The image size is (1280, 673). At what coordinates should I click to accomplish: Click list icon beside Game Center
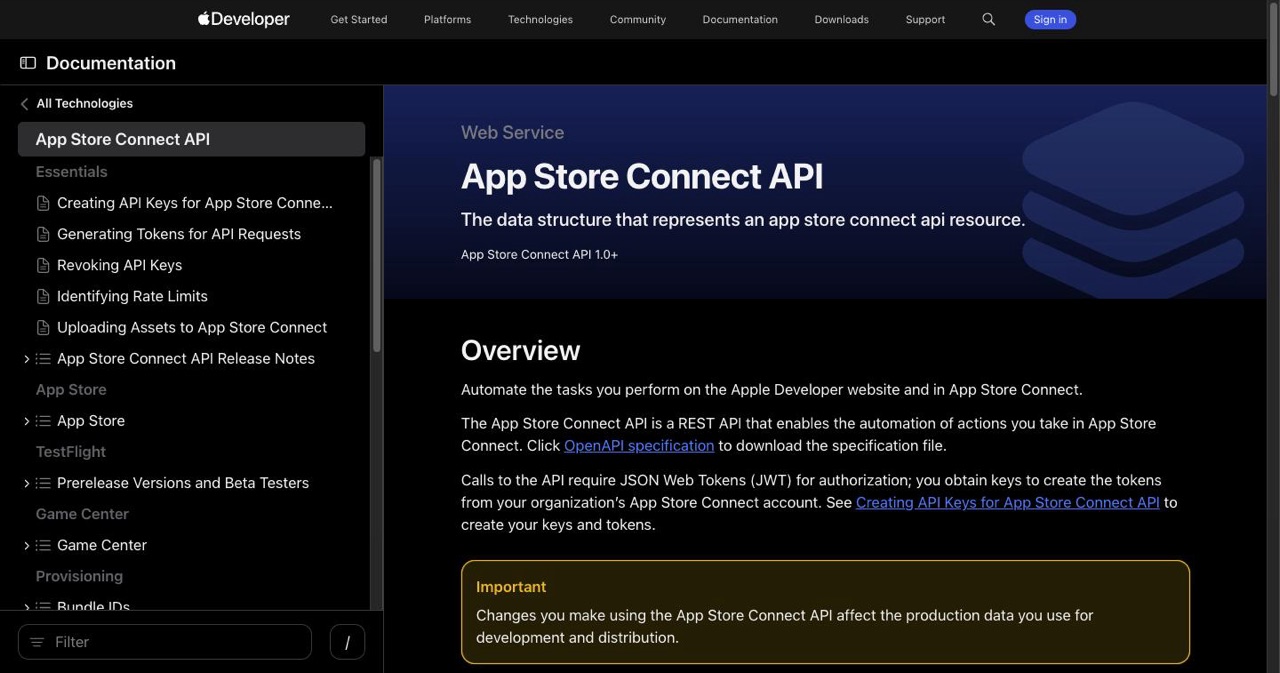(x=43, y=545)
